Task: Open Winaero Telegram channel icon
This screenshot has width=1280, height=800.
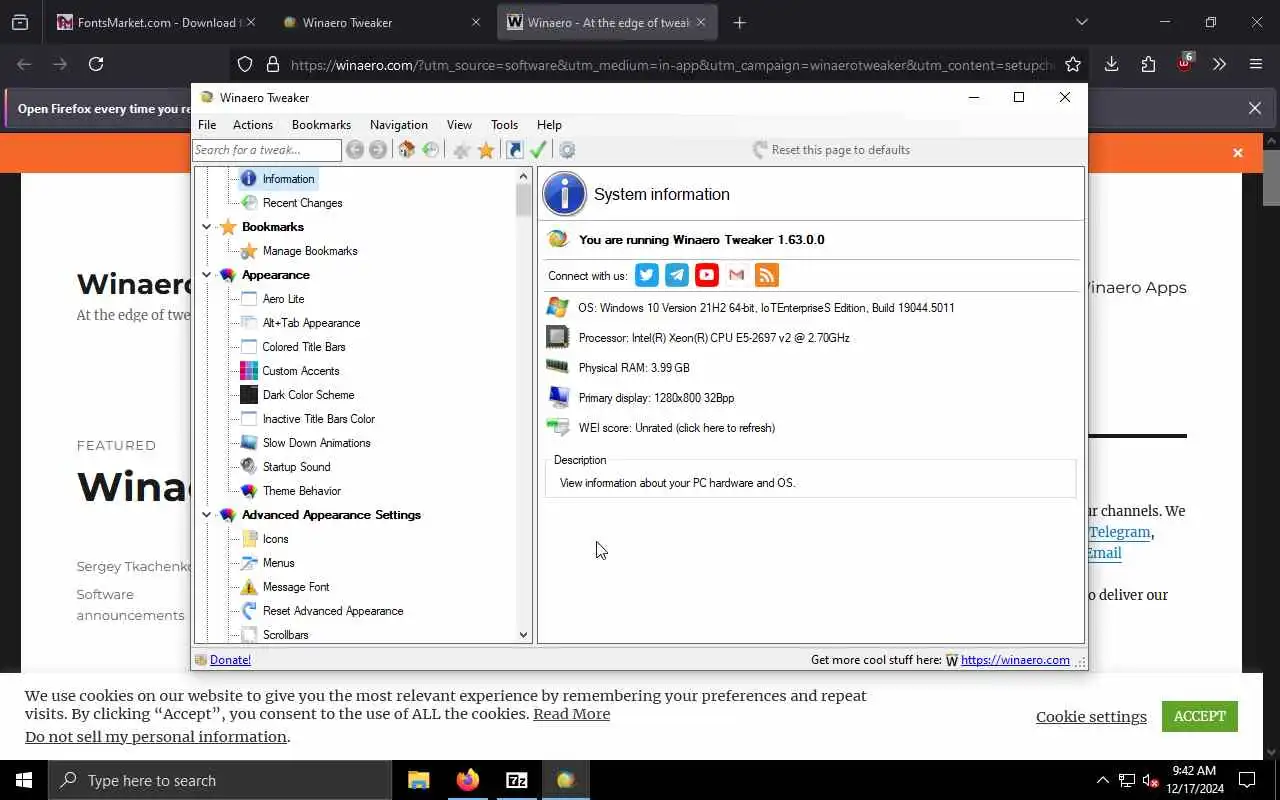Action: click(x=677, y=275)
